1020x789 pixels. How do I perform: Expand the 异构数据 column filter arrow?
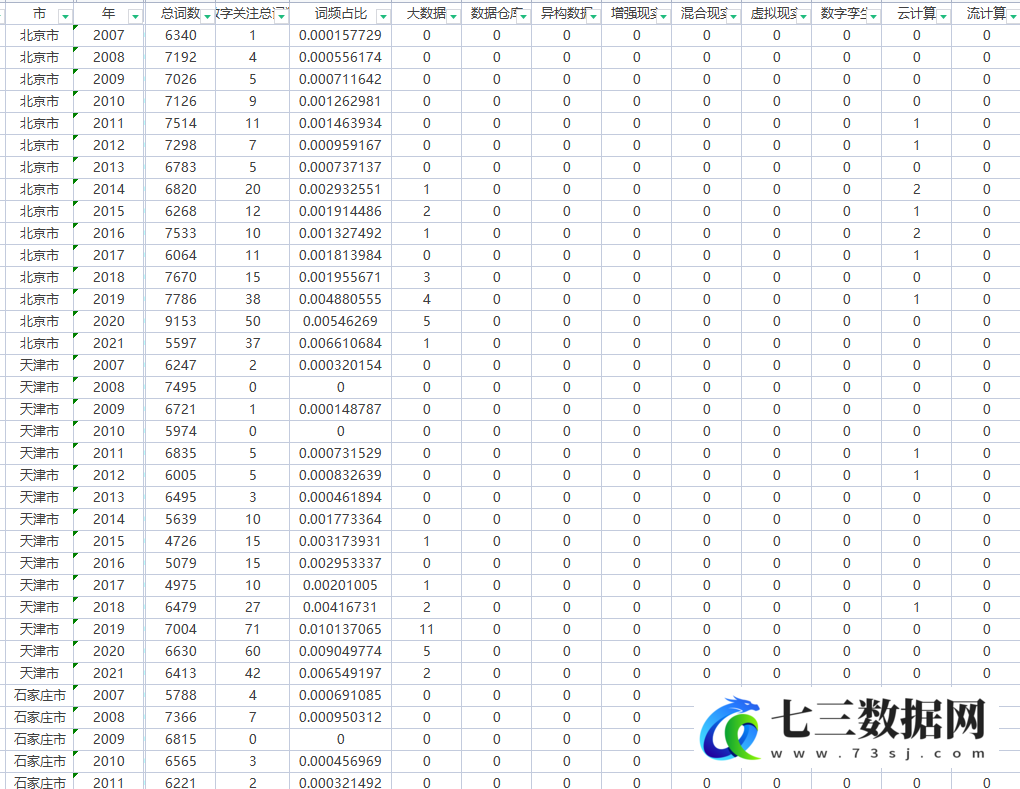click(x=594, y=16)
